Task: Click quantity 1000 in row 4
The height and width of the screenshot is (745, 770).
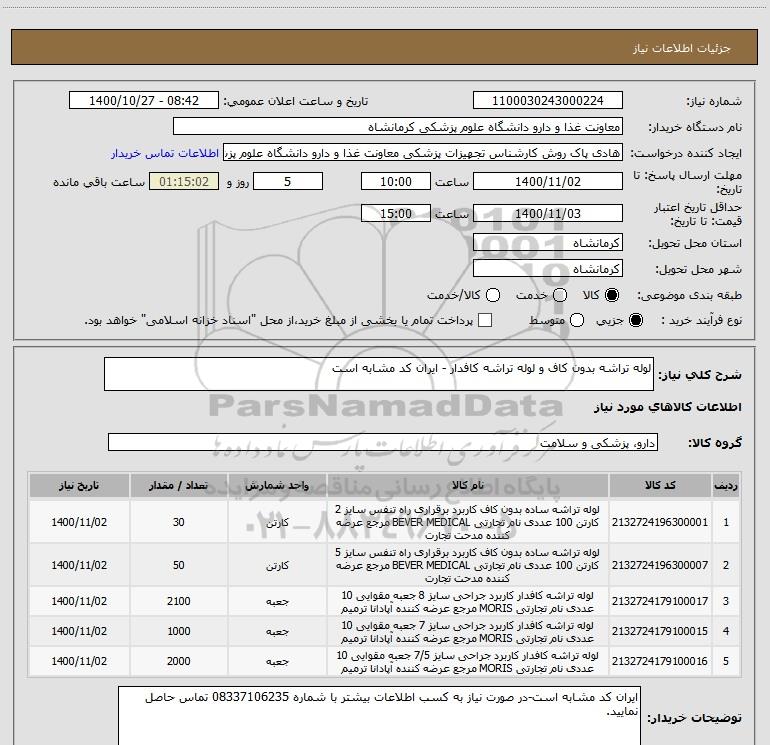Action: point(179,631)
